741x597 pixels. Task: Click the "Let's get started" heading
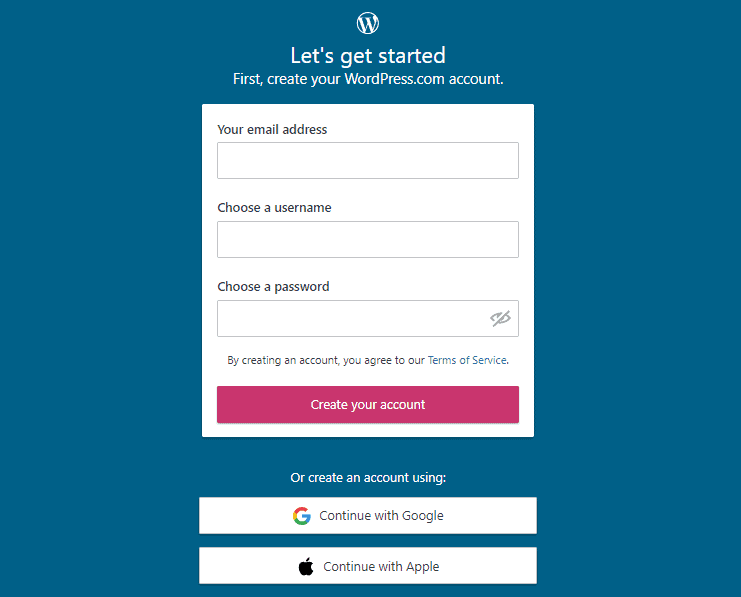368,55
